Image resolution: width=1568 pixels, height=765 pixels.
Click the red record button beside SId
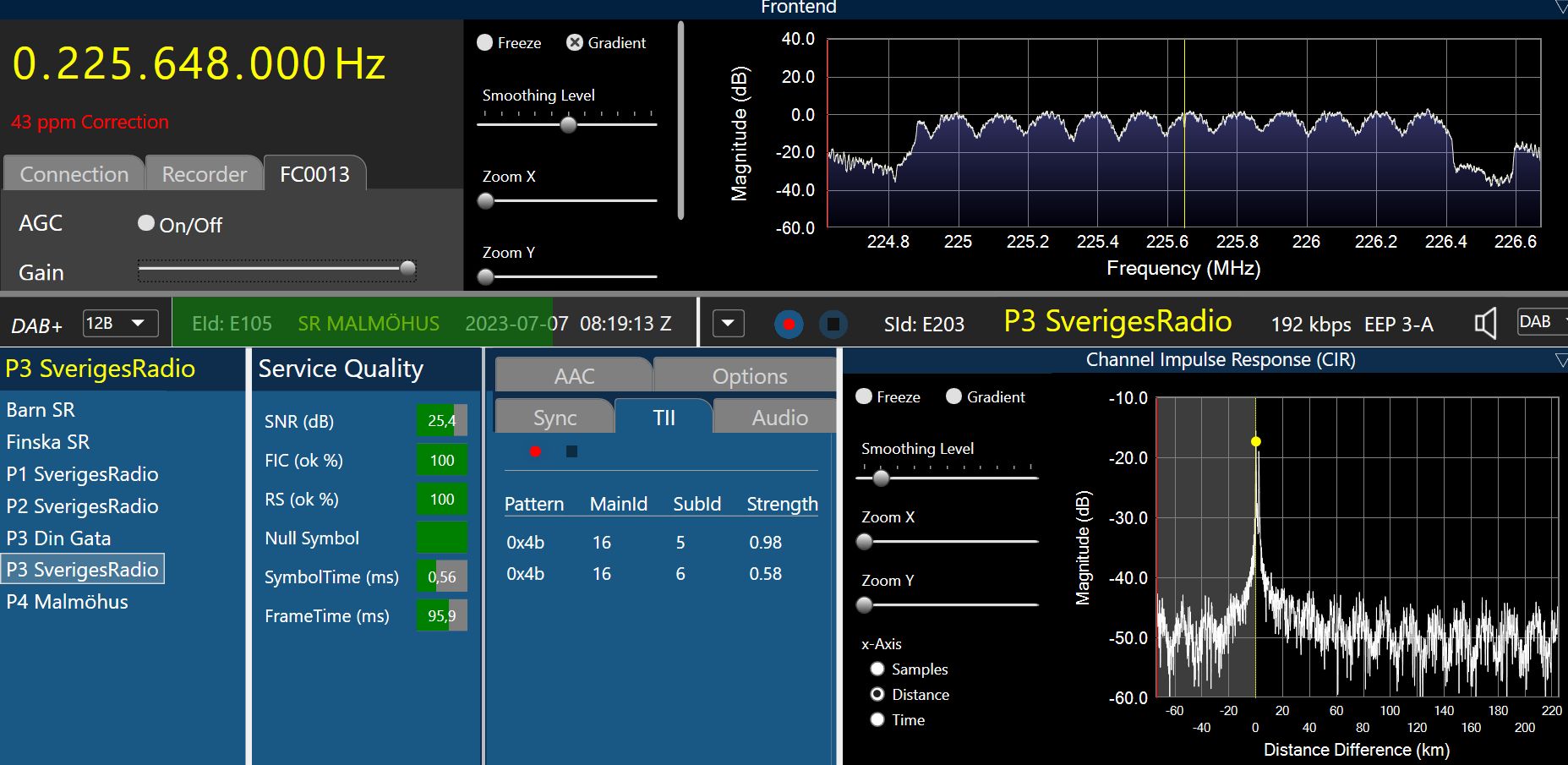(x=789, y=324)
